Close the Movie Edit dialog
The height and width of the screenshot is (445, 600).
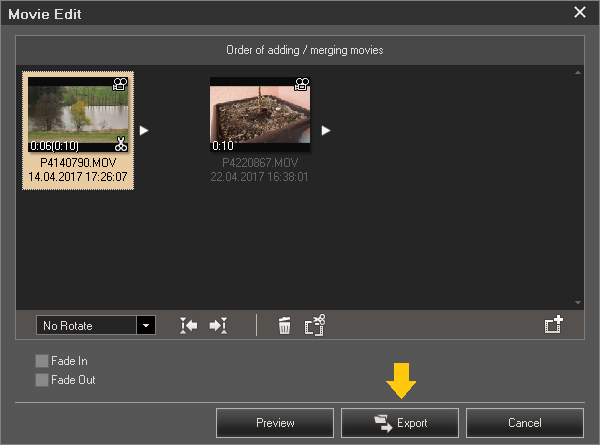[580, 12]
